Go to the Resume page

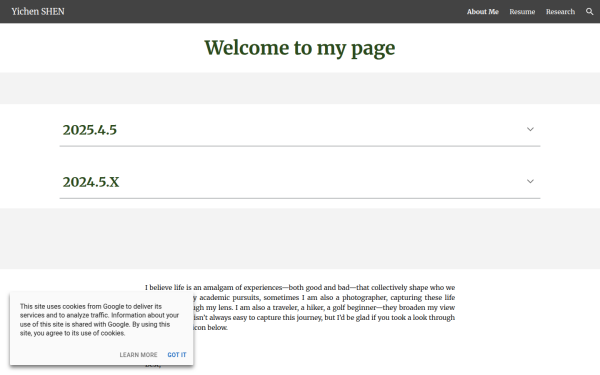(x=522, y=11)
